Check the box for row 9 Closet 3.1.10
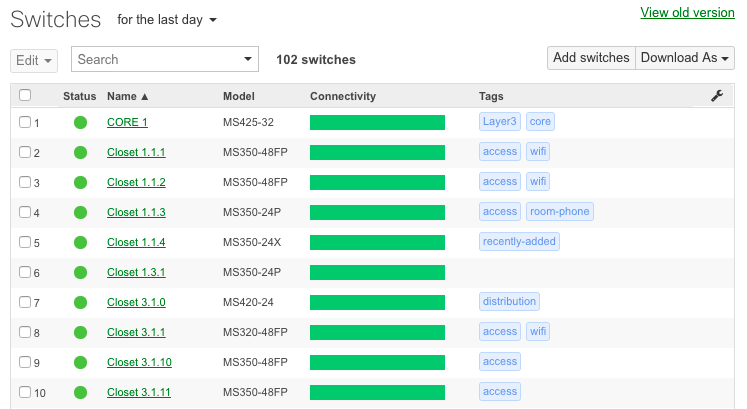 coord(25,362)
